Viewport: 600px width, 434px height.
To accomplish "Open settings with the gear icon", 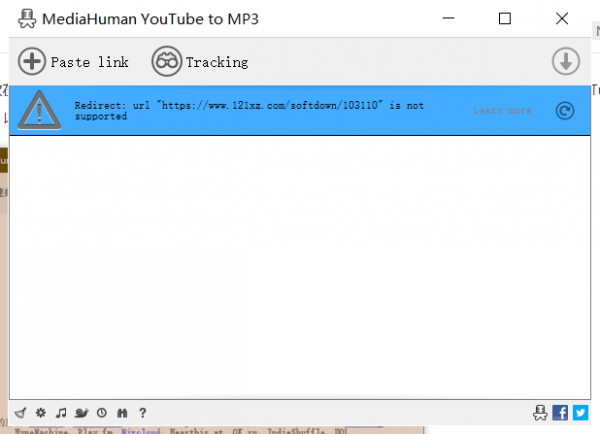I will (x=41, y=413).
